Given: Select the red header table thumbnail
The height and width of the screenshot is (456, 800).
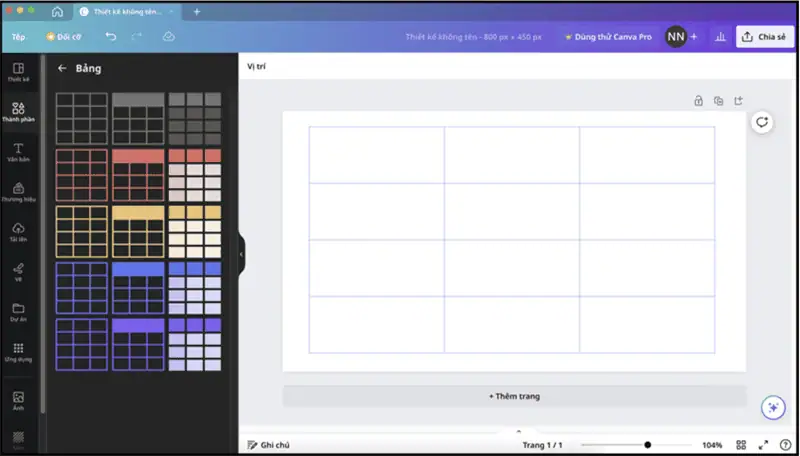Looking at the screenshot, I should click(138, 175).
